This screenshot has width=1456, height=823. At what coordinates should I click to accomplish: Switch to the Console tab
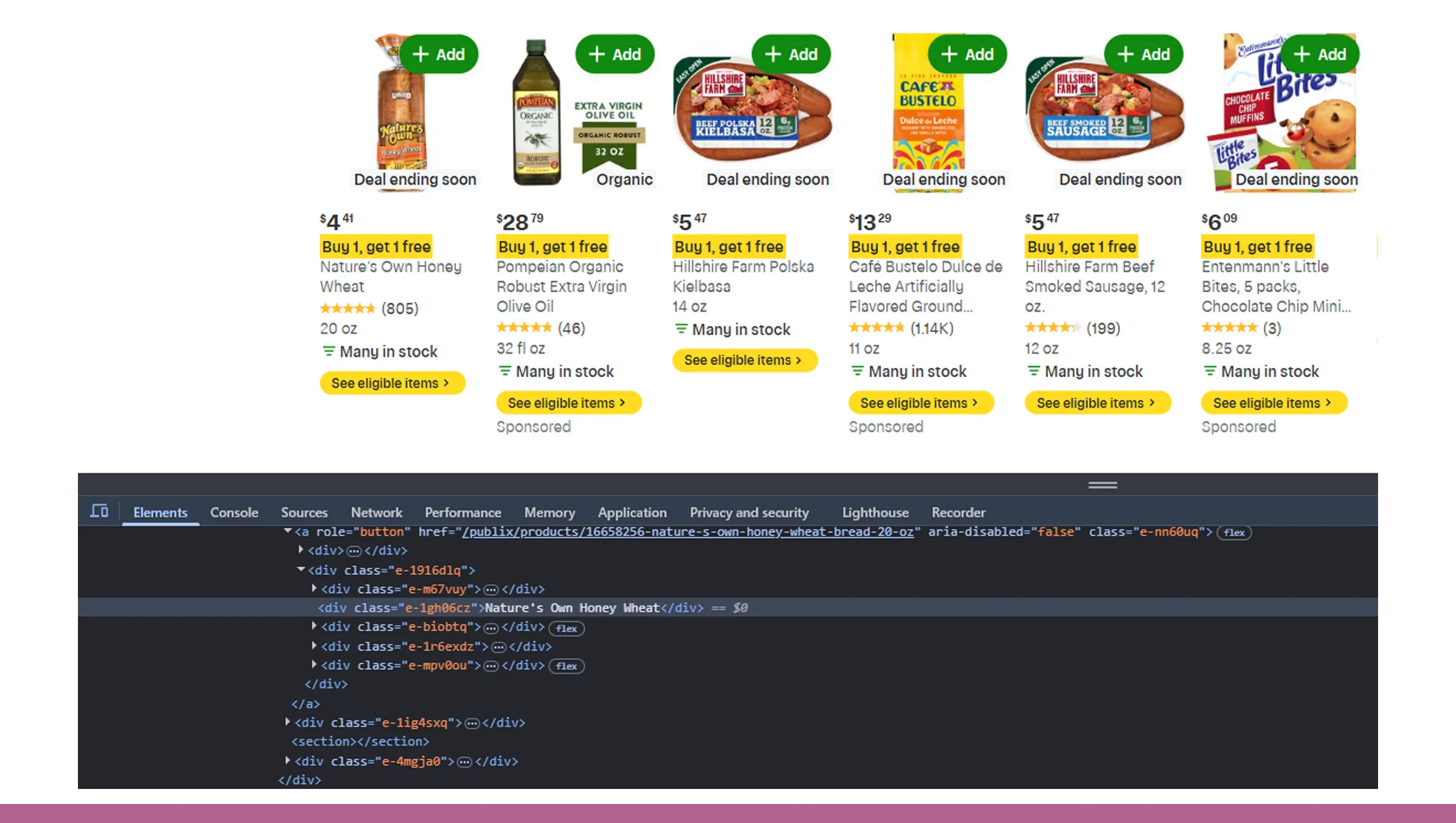(234, 513)
